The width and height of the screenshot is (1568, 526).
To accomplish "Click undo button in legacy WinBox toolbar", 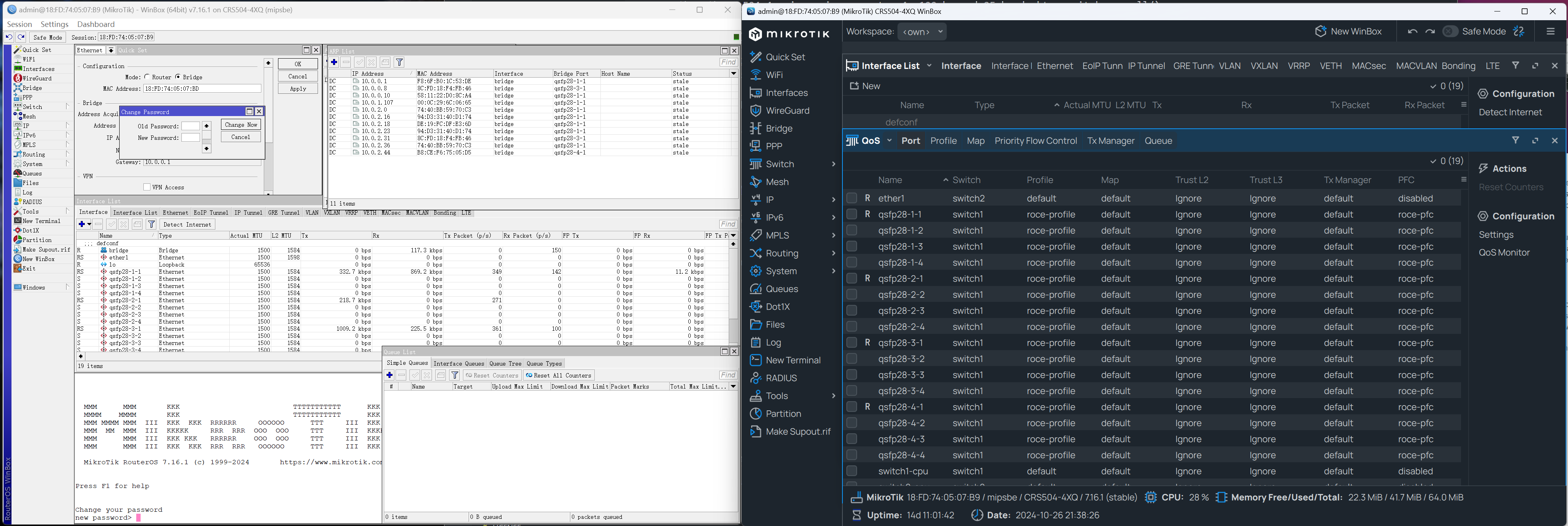I will 9,37.
